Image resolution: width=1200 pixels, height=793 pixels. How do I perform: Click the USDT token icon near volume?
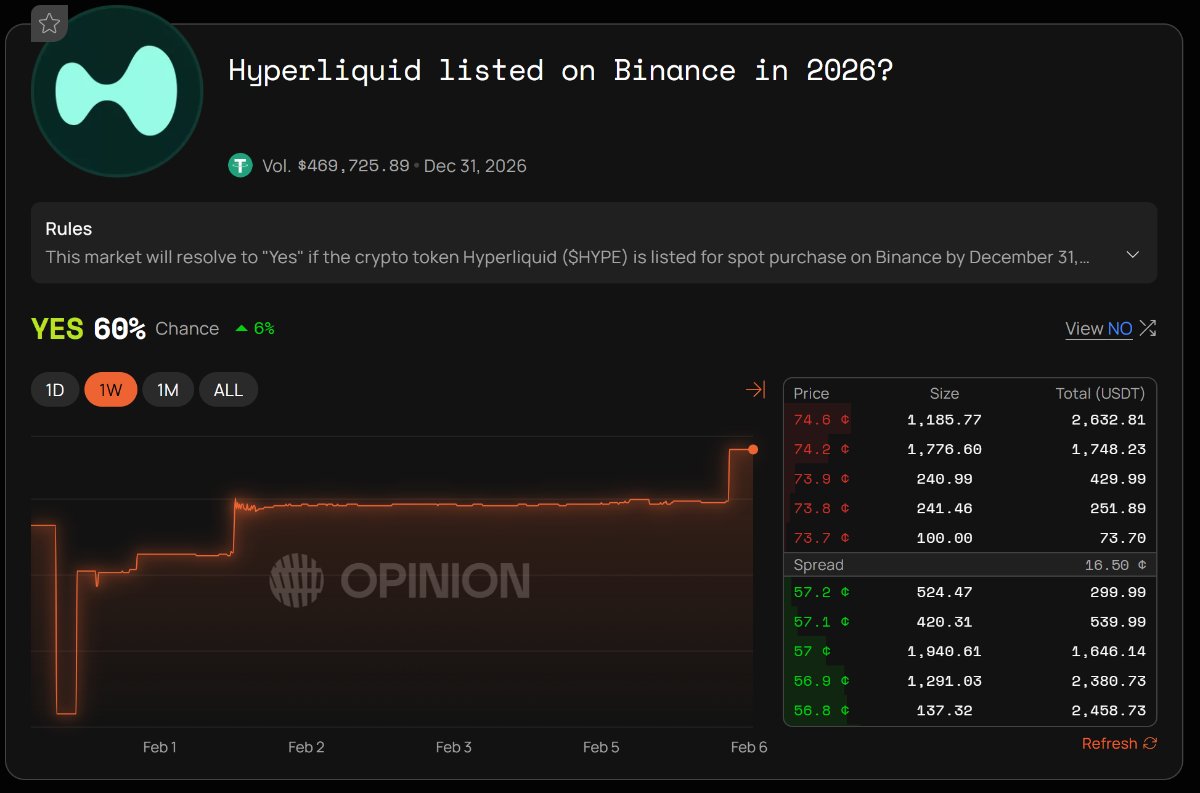240,165
